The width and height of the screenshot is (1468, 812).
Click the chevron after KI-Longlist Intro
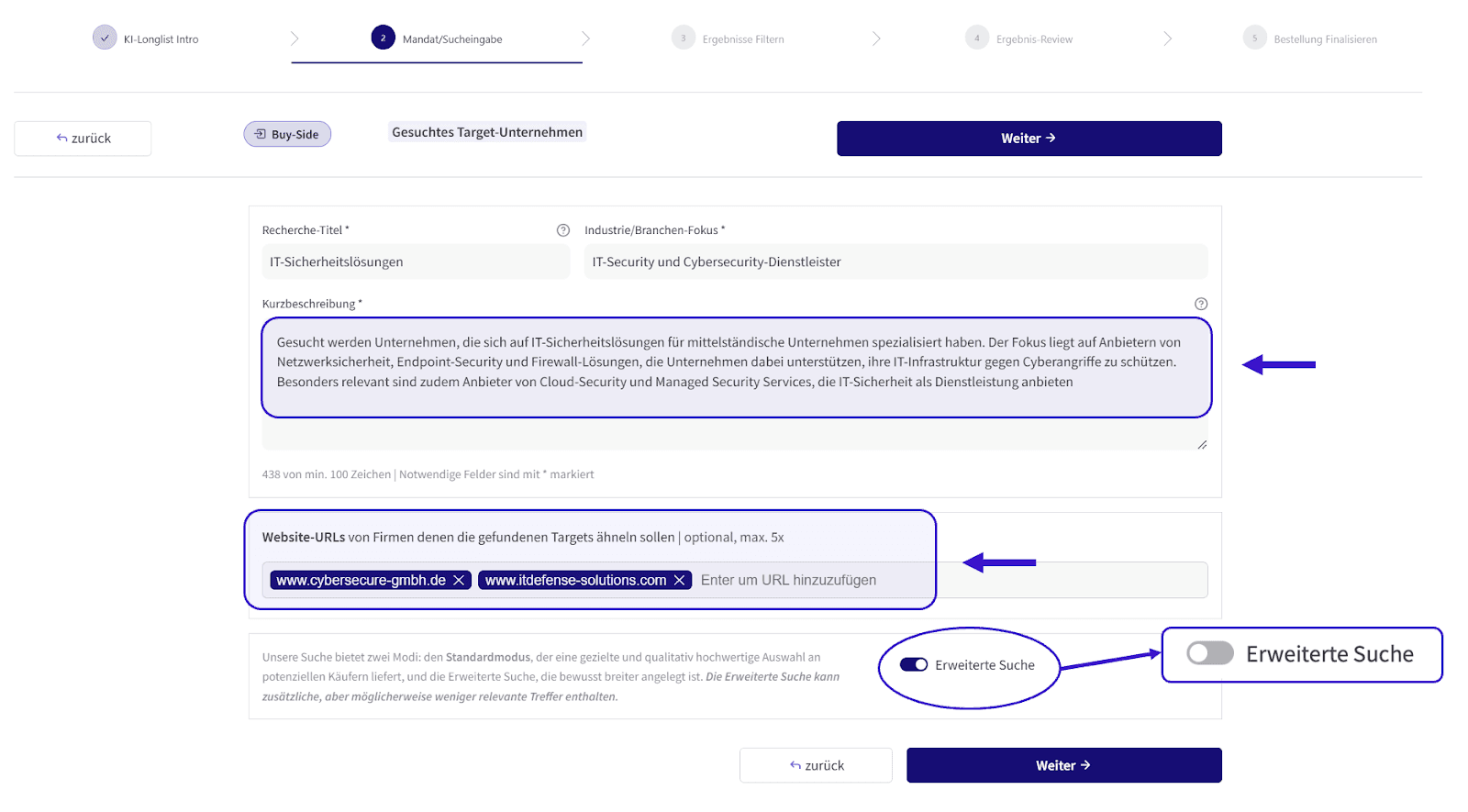295,39
